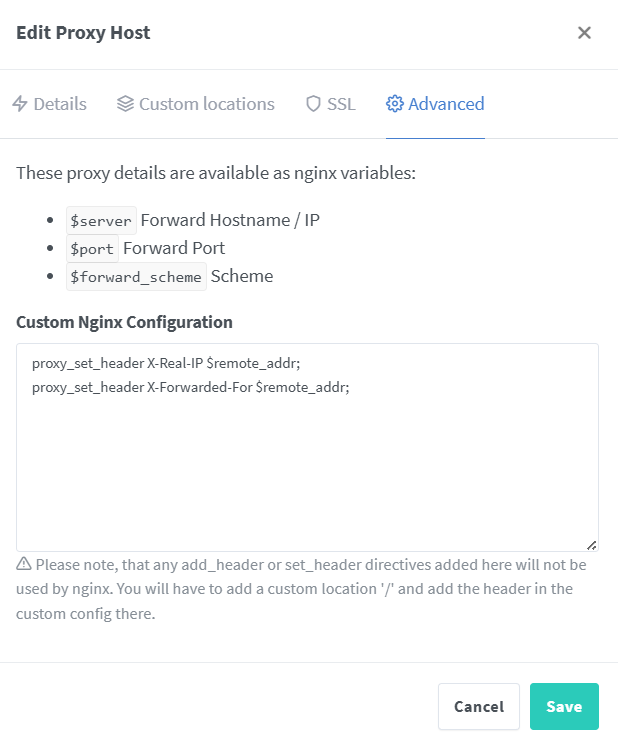Click the stacked layers icon for Custom locations
Screen dimensions: 618x747
point(125,104)
